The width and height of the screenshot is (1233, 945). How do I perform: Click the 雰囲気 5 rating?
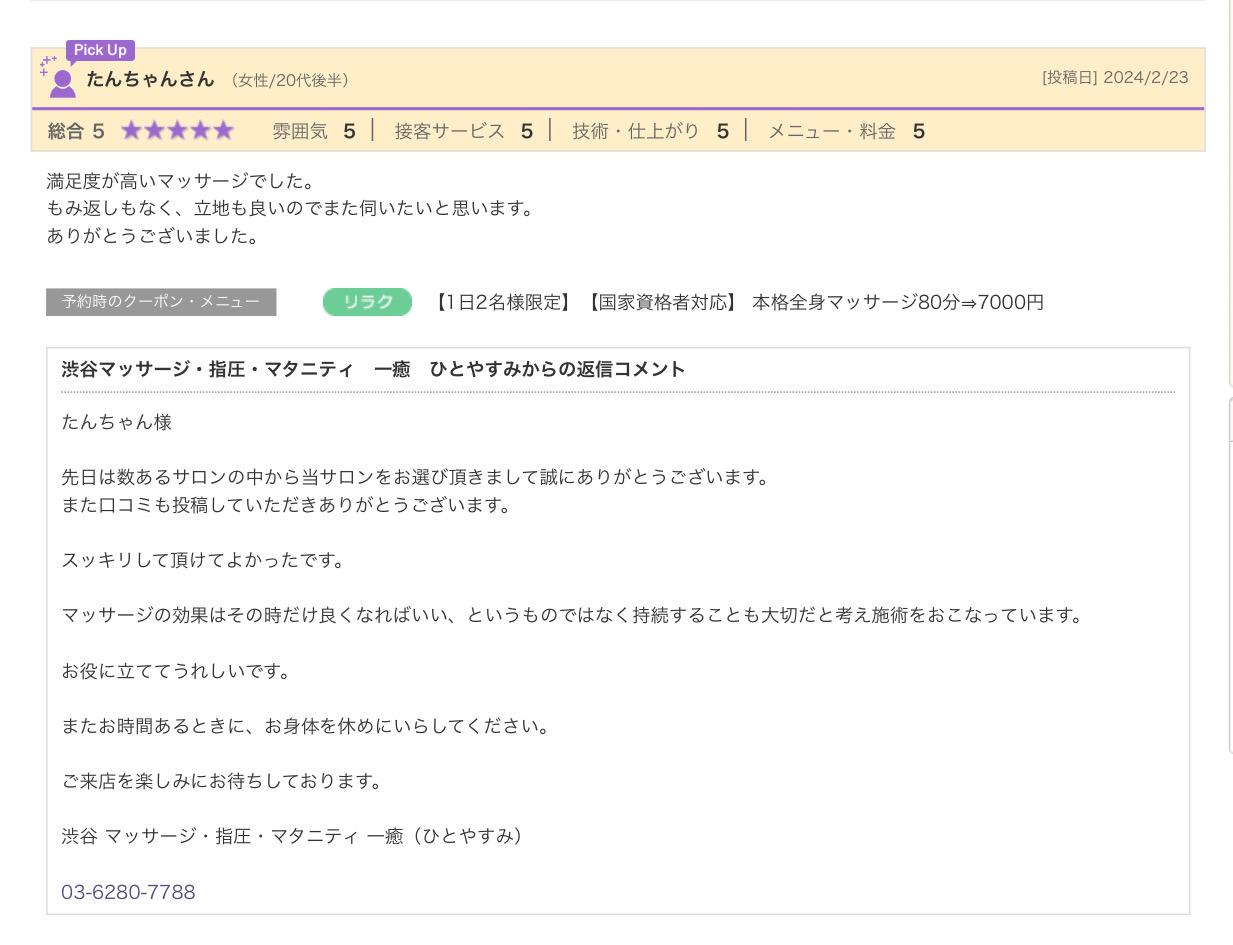[314, 131]
